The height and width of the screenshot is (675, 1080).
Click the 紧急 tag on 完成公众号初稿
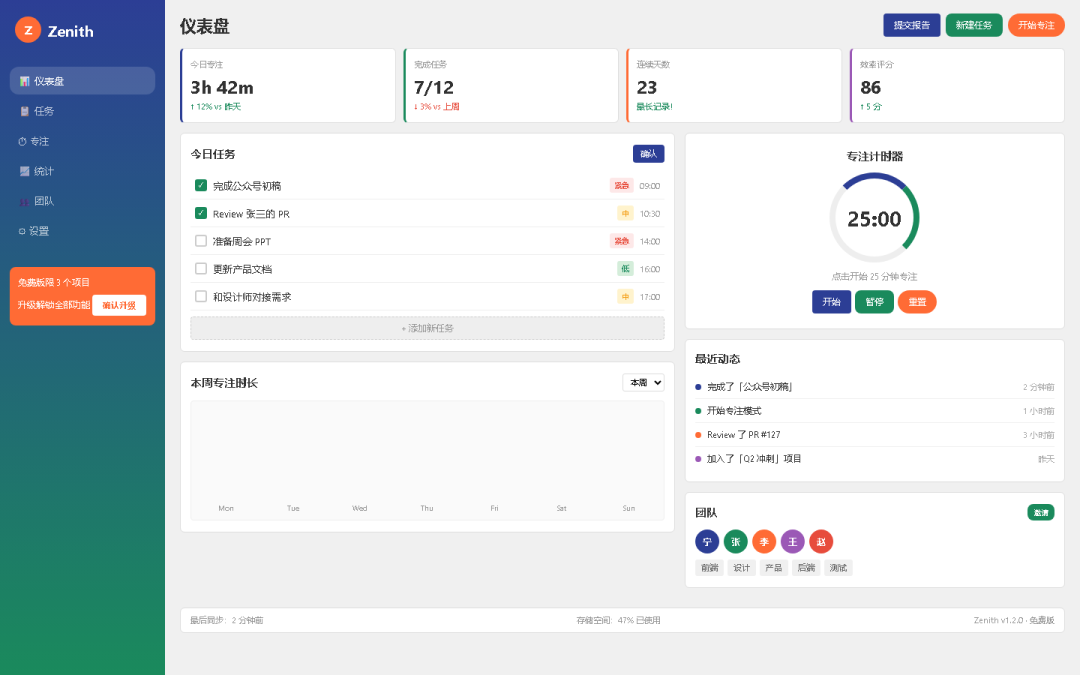[x=621, y=185]
